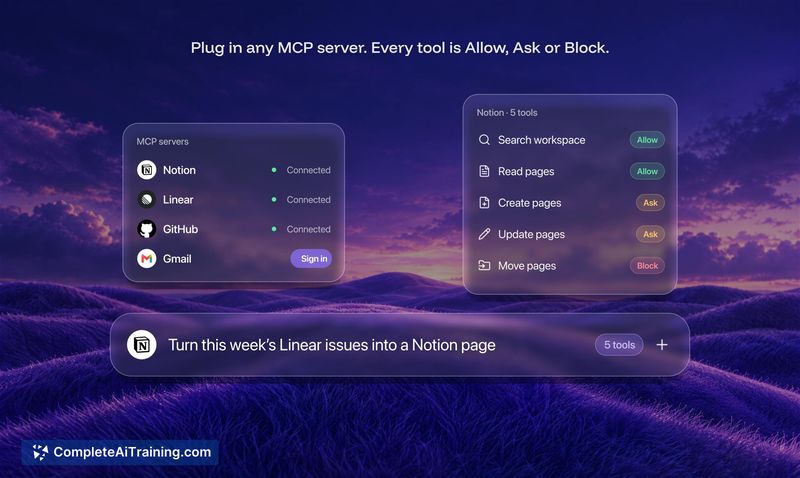Click the Linear logo icon
The image size is (800, 478).
[146, 199]
